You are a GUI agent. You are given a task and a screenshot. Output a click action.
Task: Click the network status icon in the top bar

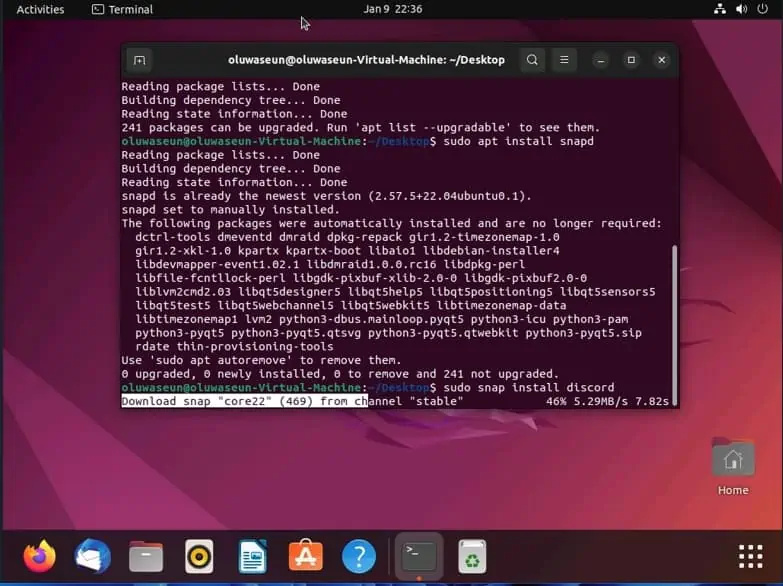(720, 9)
